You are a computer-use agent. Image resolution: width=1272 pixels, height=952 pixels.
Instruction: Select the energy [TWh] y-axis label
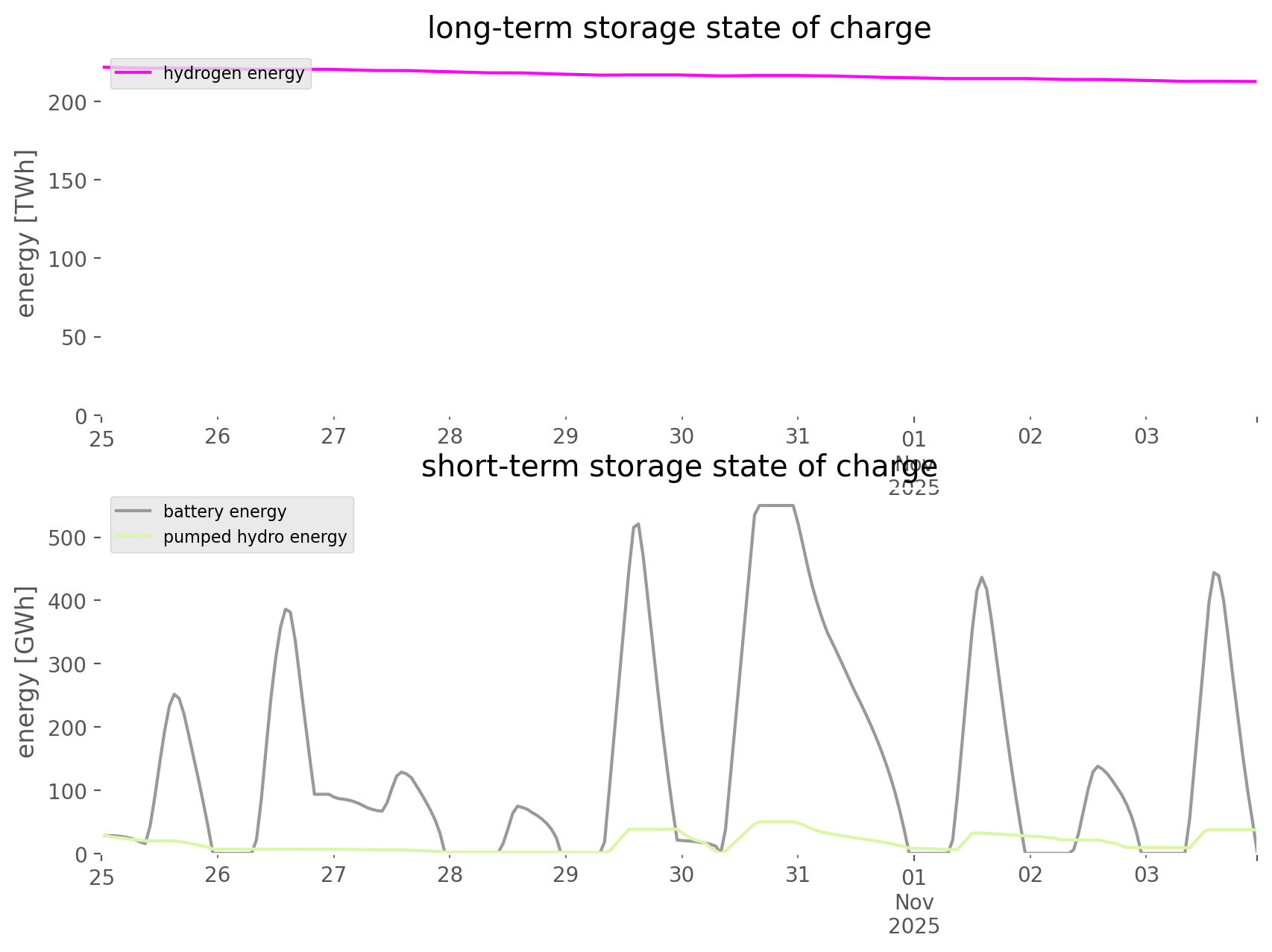[26, 233]
